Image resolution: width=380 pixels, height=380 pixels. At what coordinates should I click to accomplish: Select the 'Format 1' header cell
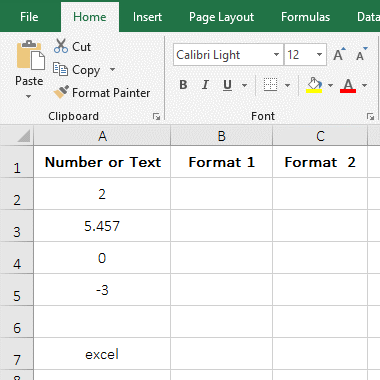click(x=221, y=162)
